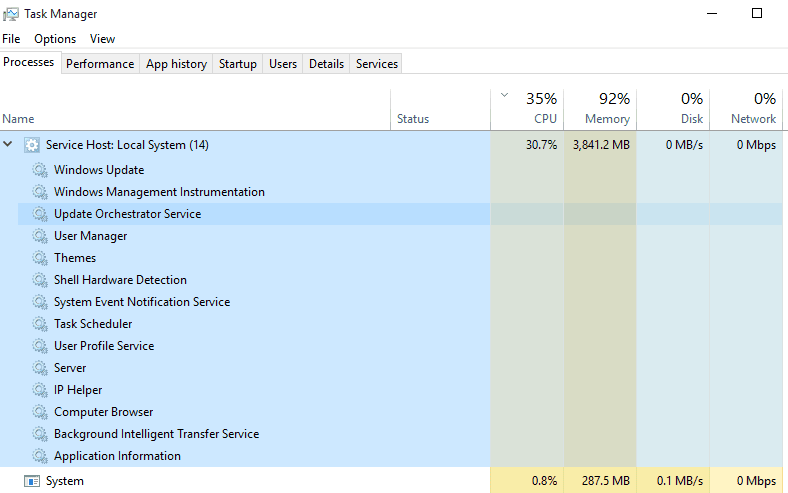Open the View menu

[x=103, y=39]
